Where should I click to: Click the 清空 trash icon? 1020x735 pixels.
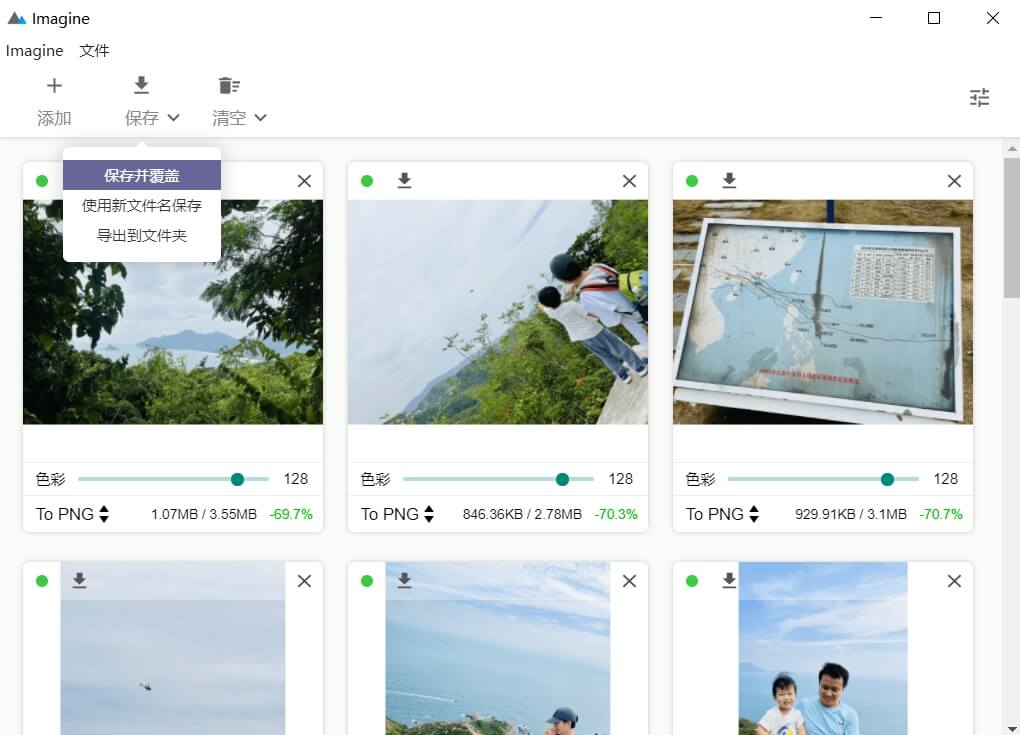[x=229, y=85]
